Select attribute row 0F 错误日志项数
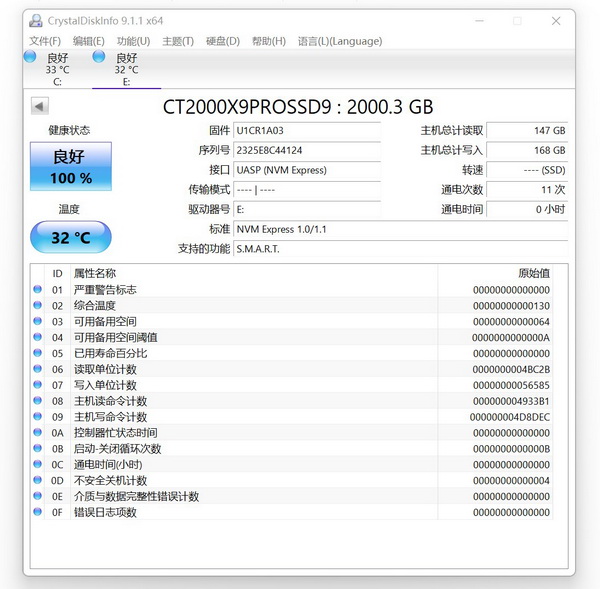This screenshot has height=589, width=600. point(292,512)
